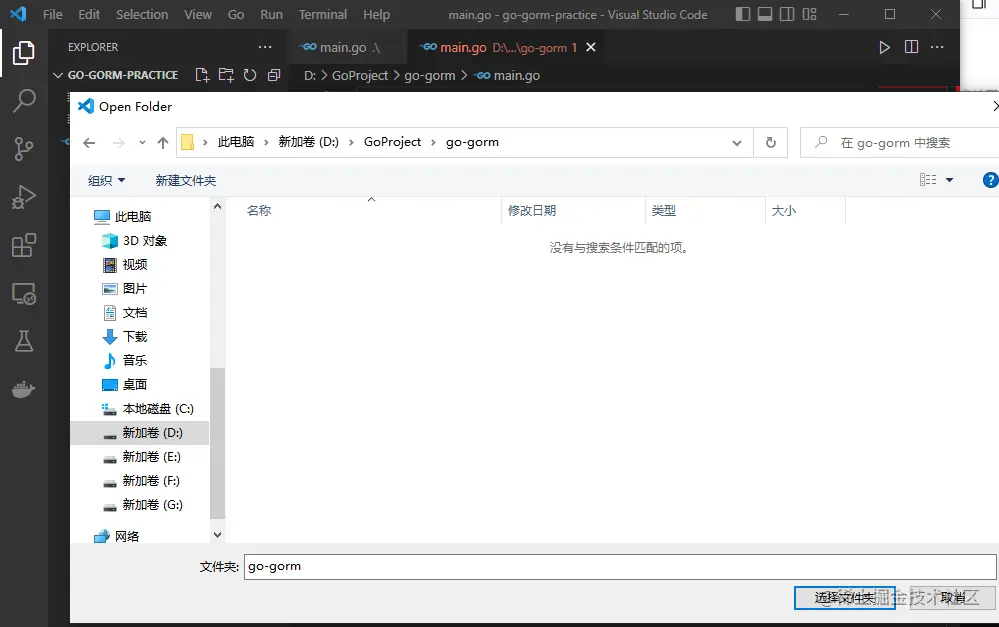
Task: Expand chevron after 此电脑 in address bar
Action: 266,143
